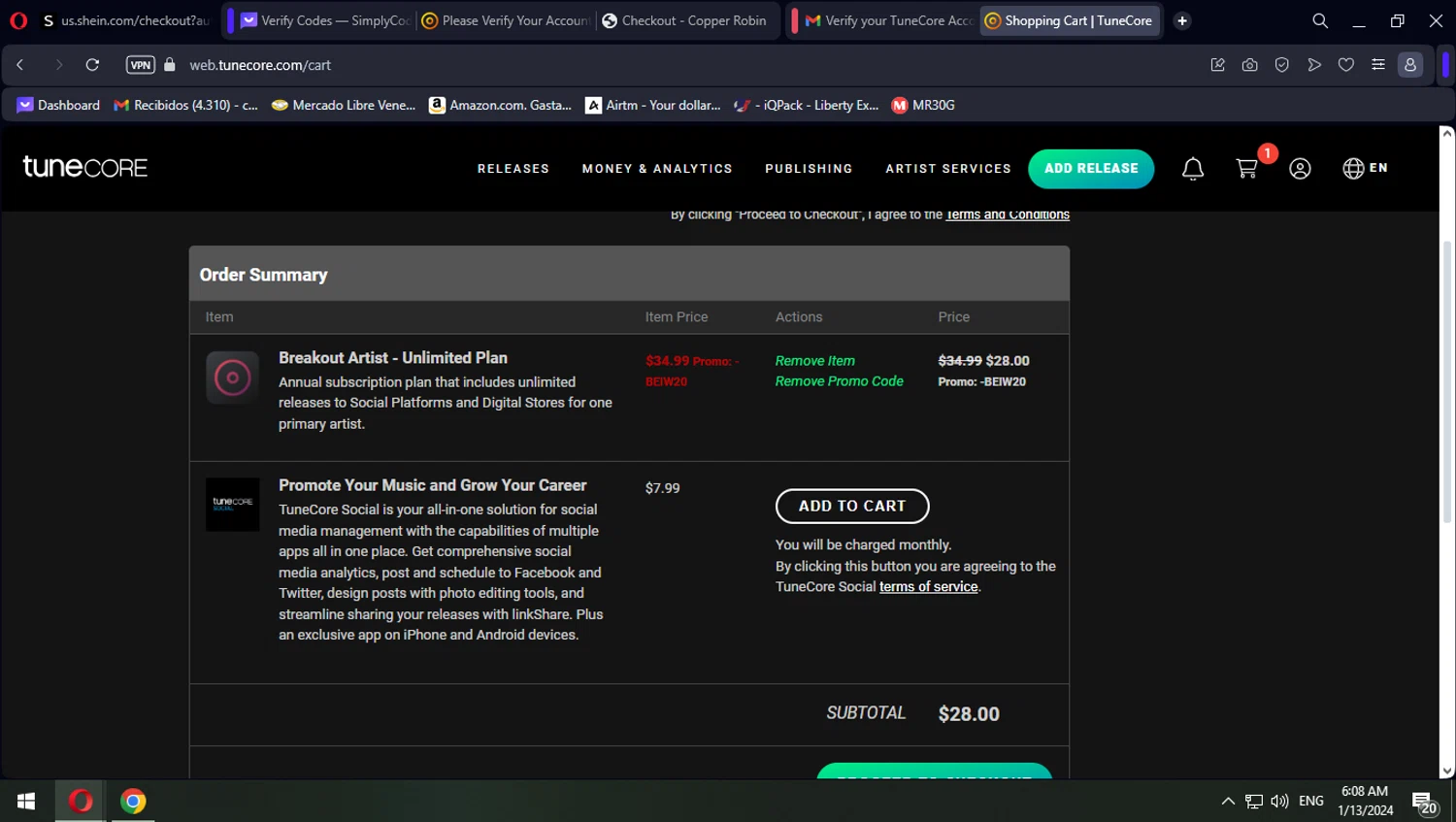Image resolution: width=1456 pixels, height=822 pixels.
Task: Open the Publishing menu
Action: [809, 169]
